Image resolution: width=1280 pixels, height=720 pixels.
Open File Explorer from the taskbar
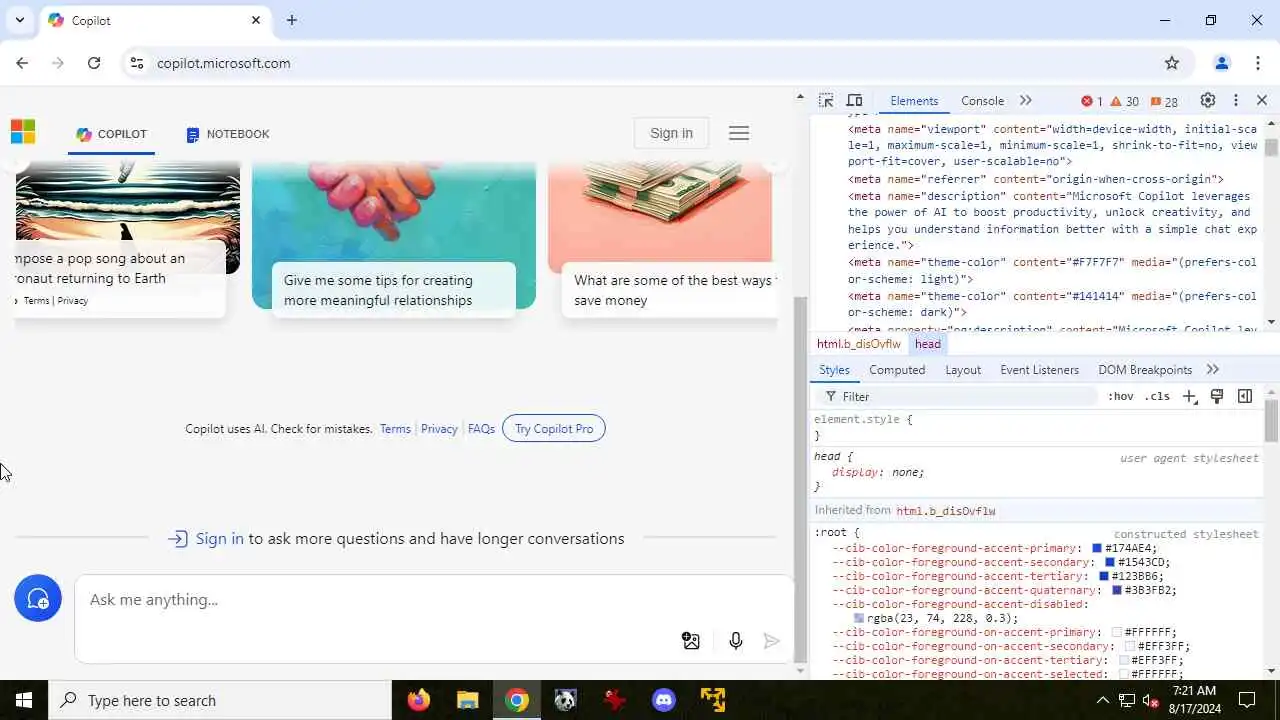[468, 700]
